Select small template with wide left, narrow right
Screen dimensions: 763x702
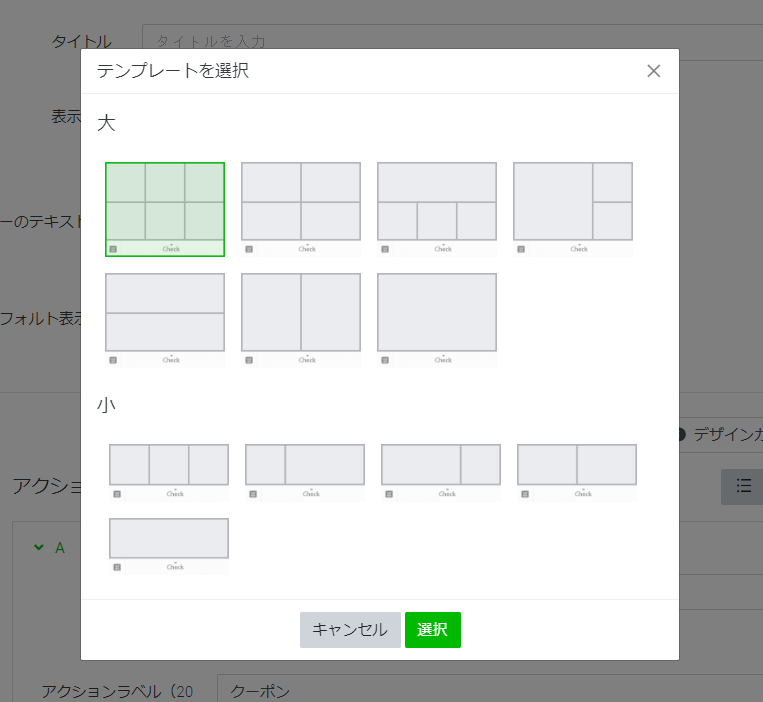tap(441, 471)
